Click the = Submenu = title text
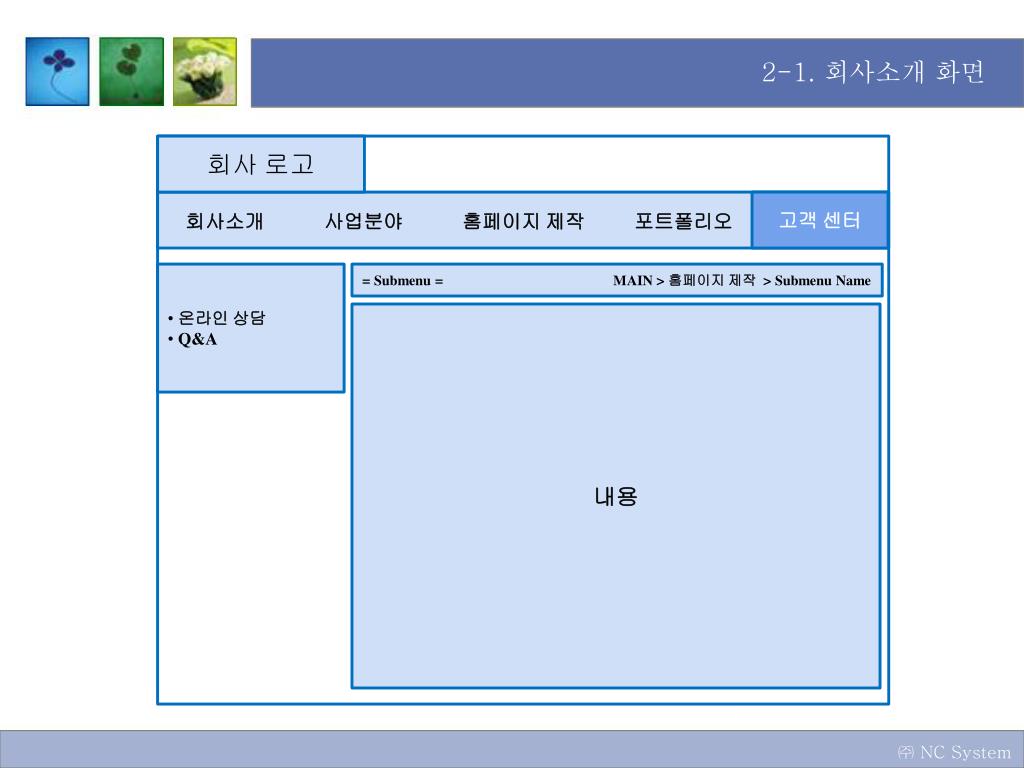 pyautogui.click(x=402, y=281)
